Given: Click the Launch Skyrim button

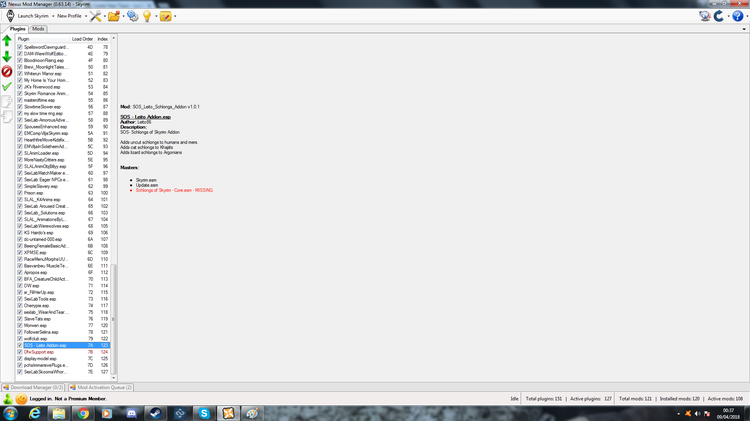Looking at the screenshot, I should click(28, 16).
